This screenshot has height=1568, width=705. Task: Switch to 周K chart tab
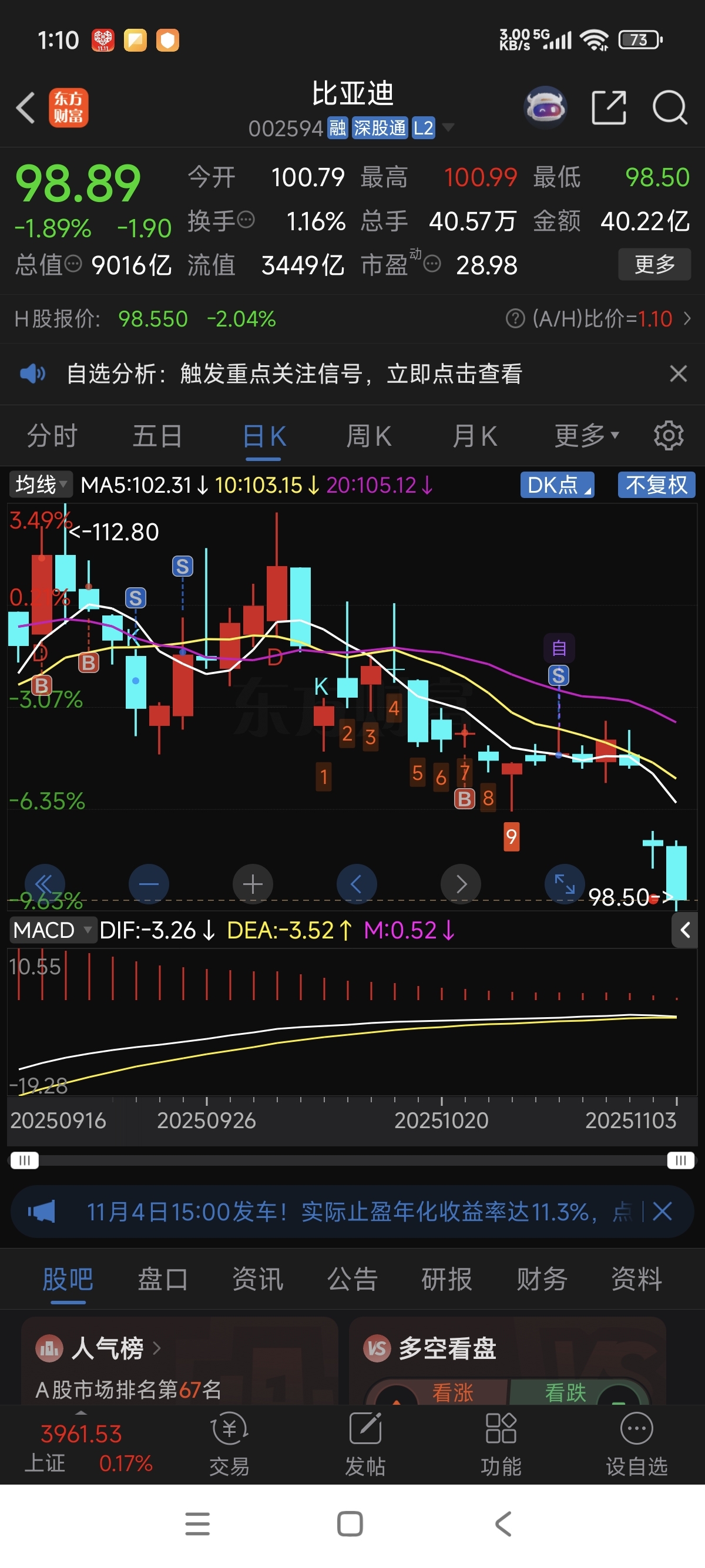(x=368, y=435)
